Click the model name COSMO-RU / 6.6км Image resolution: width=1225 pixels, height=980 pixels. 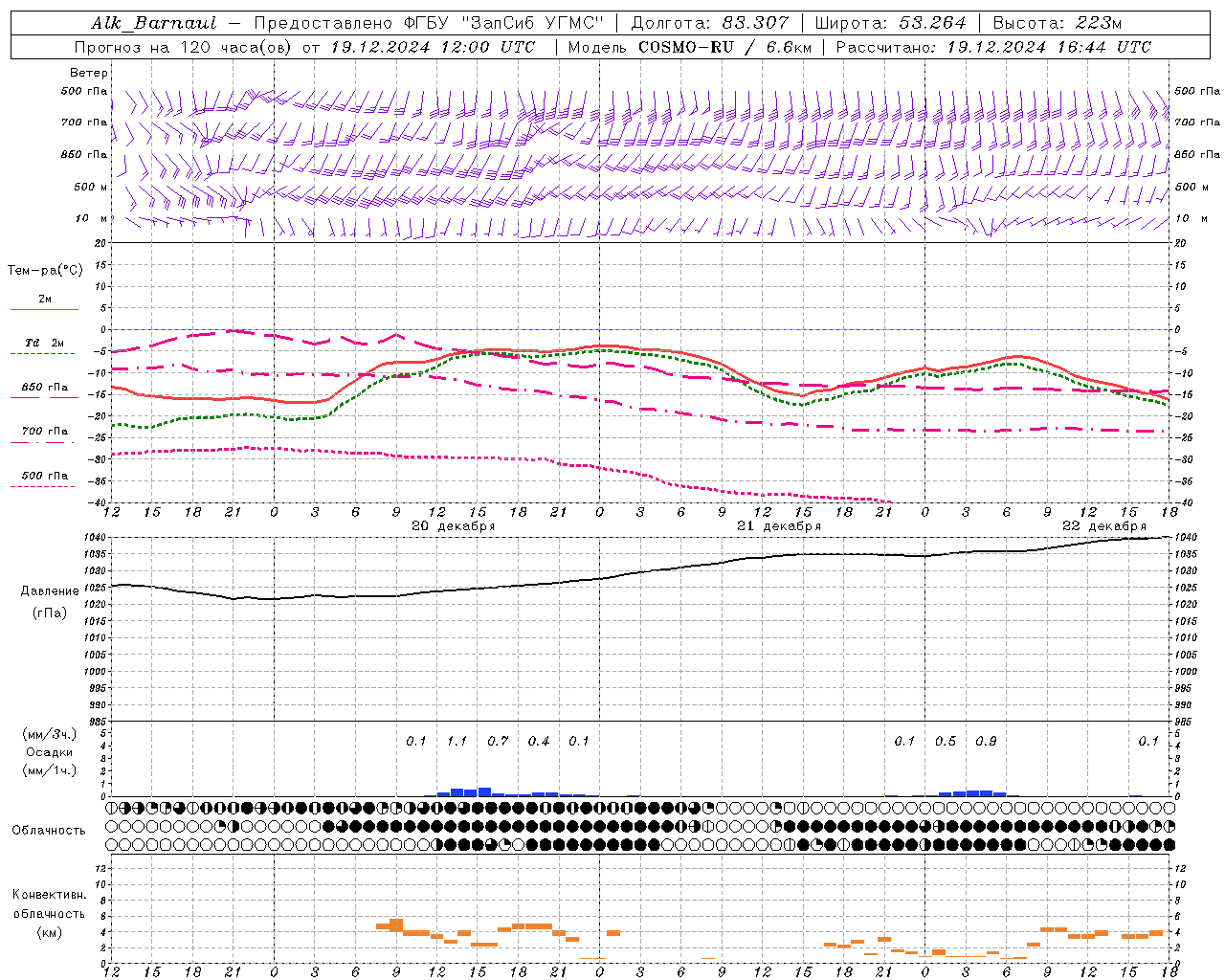point(724,47)
